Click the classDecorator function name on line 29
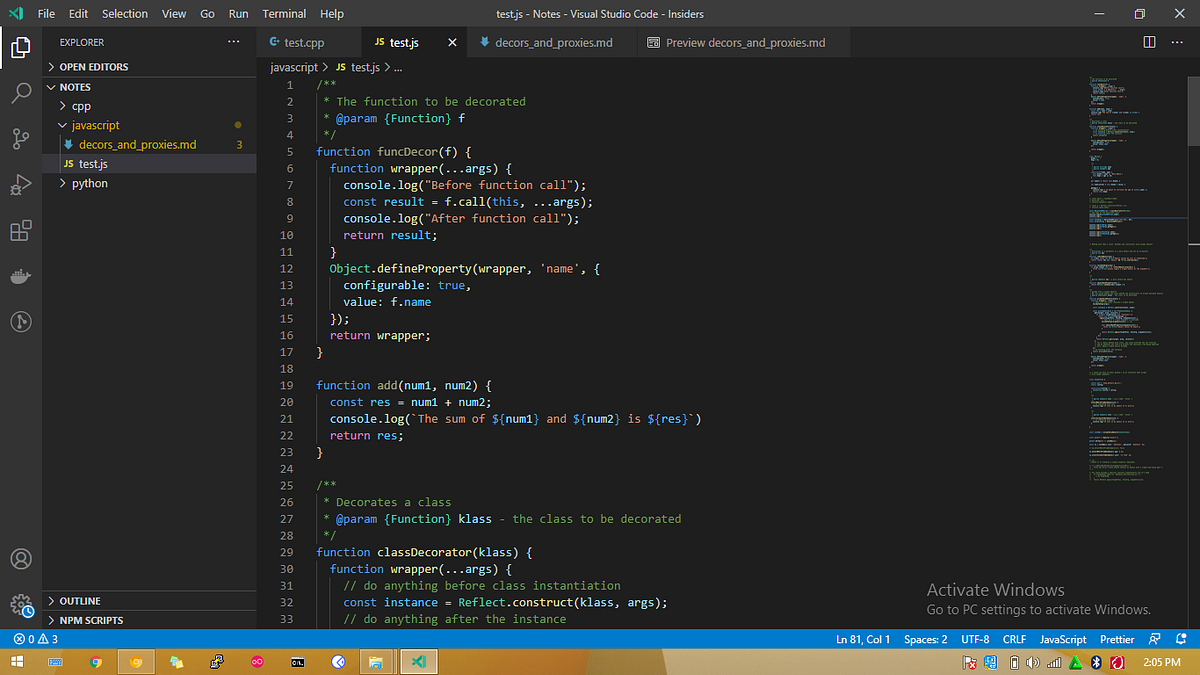Screen dimensions: 1200x675 coord(424,552)
